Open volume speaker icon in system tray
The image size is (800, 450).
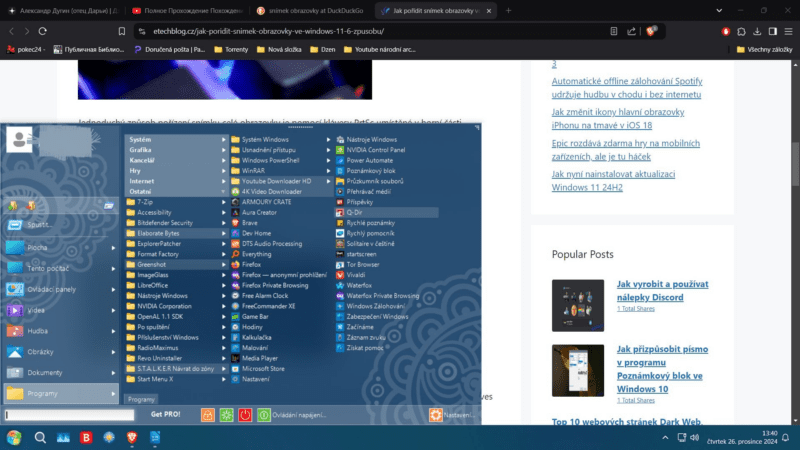point(694,438)
